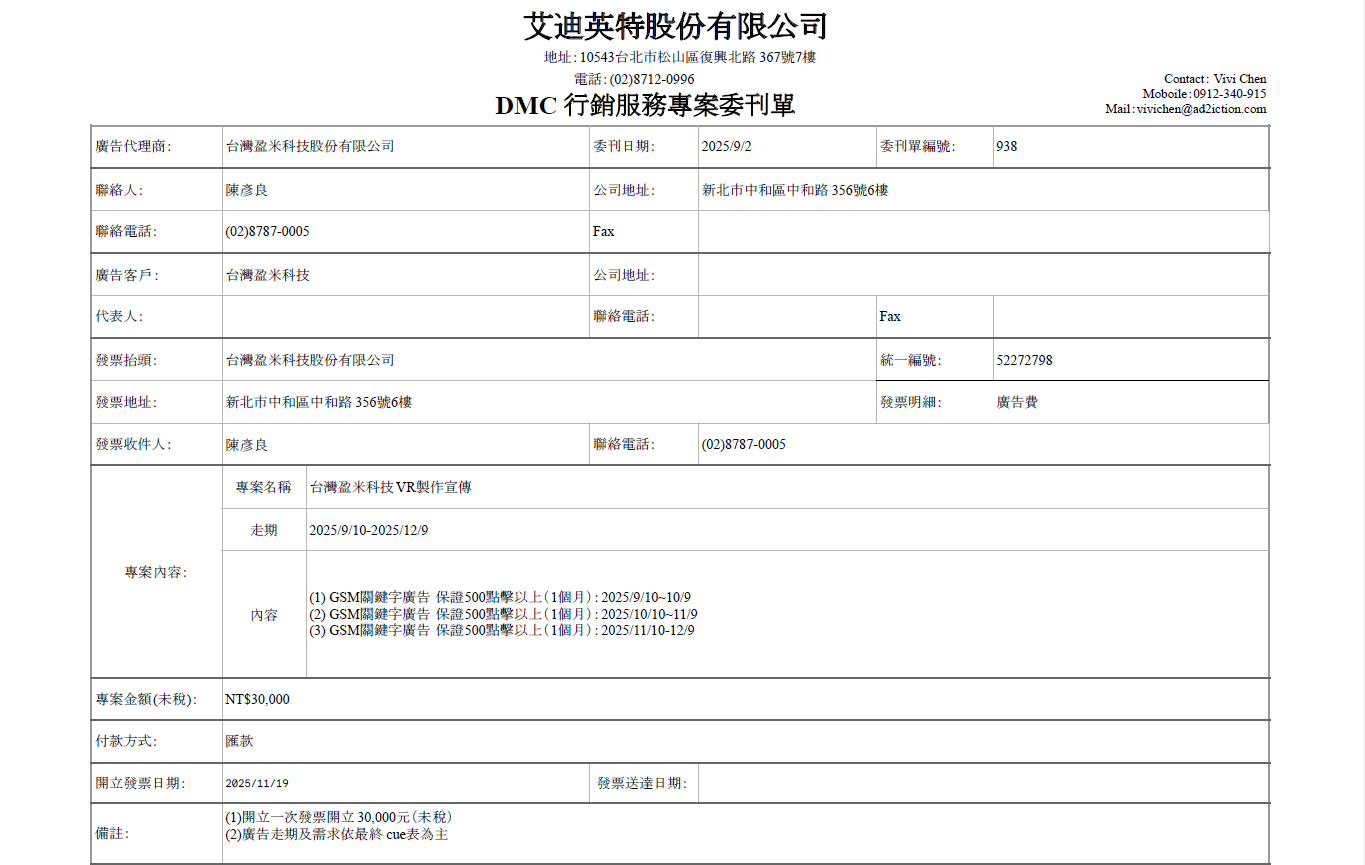Screen dimensions: 1365x865
Task: Click the payment method value 匯款
Action: (240, 742)
